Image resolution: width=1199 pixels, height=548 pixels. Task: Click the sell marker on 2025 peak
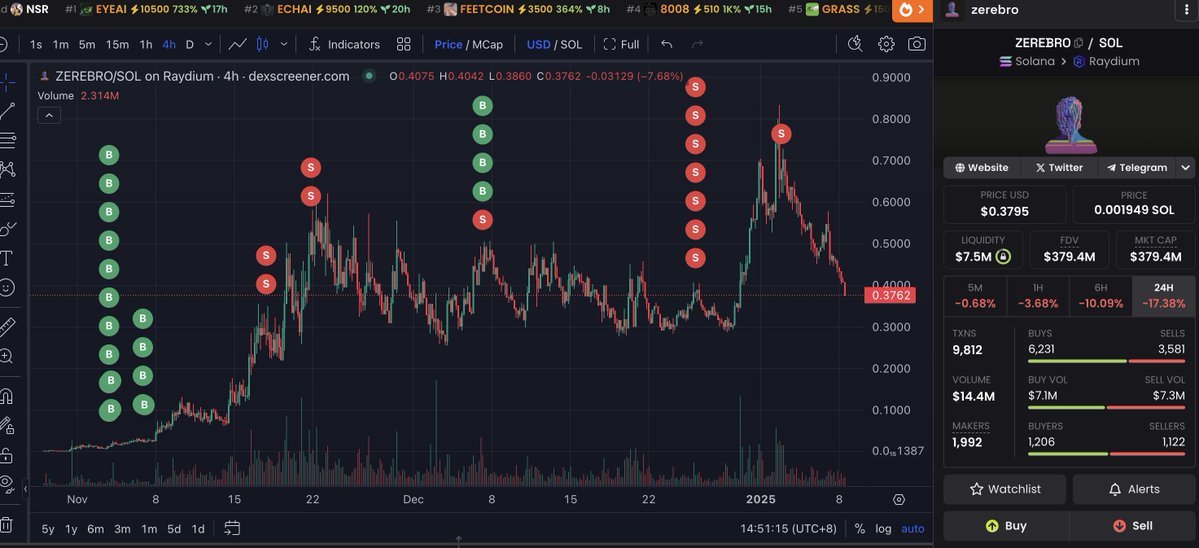(781, 134)
